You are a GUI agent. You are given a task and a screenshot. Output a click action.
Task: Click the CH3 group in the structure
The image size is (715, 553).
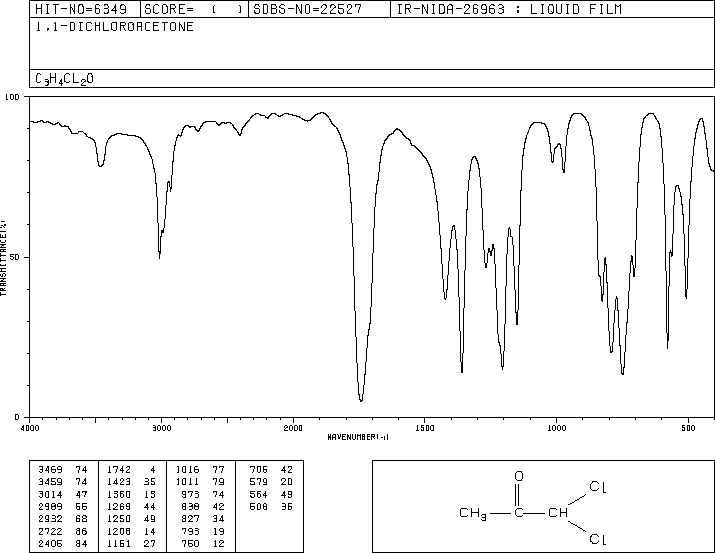(x=473, y=513)
